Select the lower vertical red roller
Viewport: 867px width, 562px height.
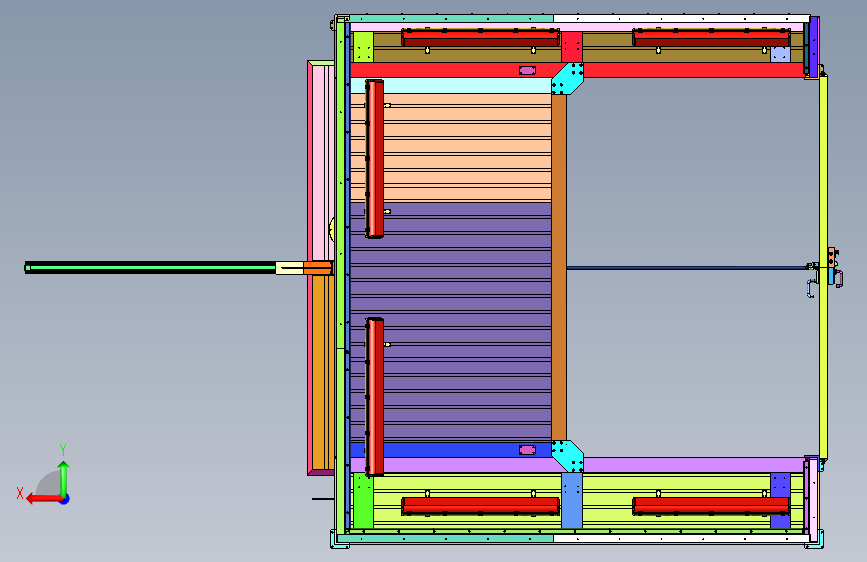374,397
